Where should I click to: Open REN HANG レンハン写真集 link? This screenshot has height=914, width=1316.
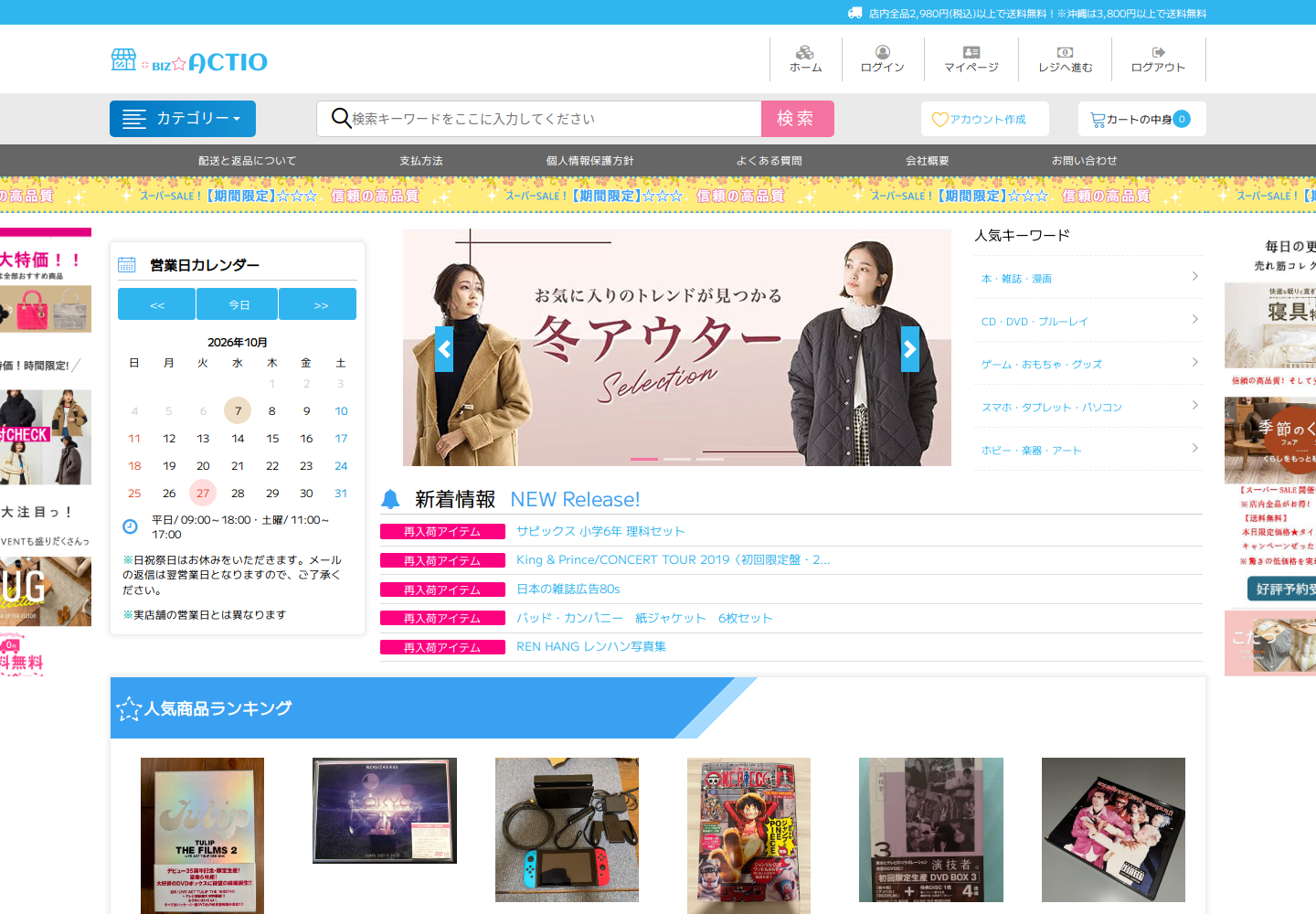pos(591,646)
